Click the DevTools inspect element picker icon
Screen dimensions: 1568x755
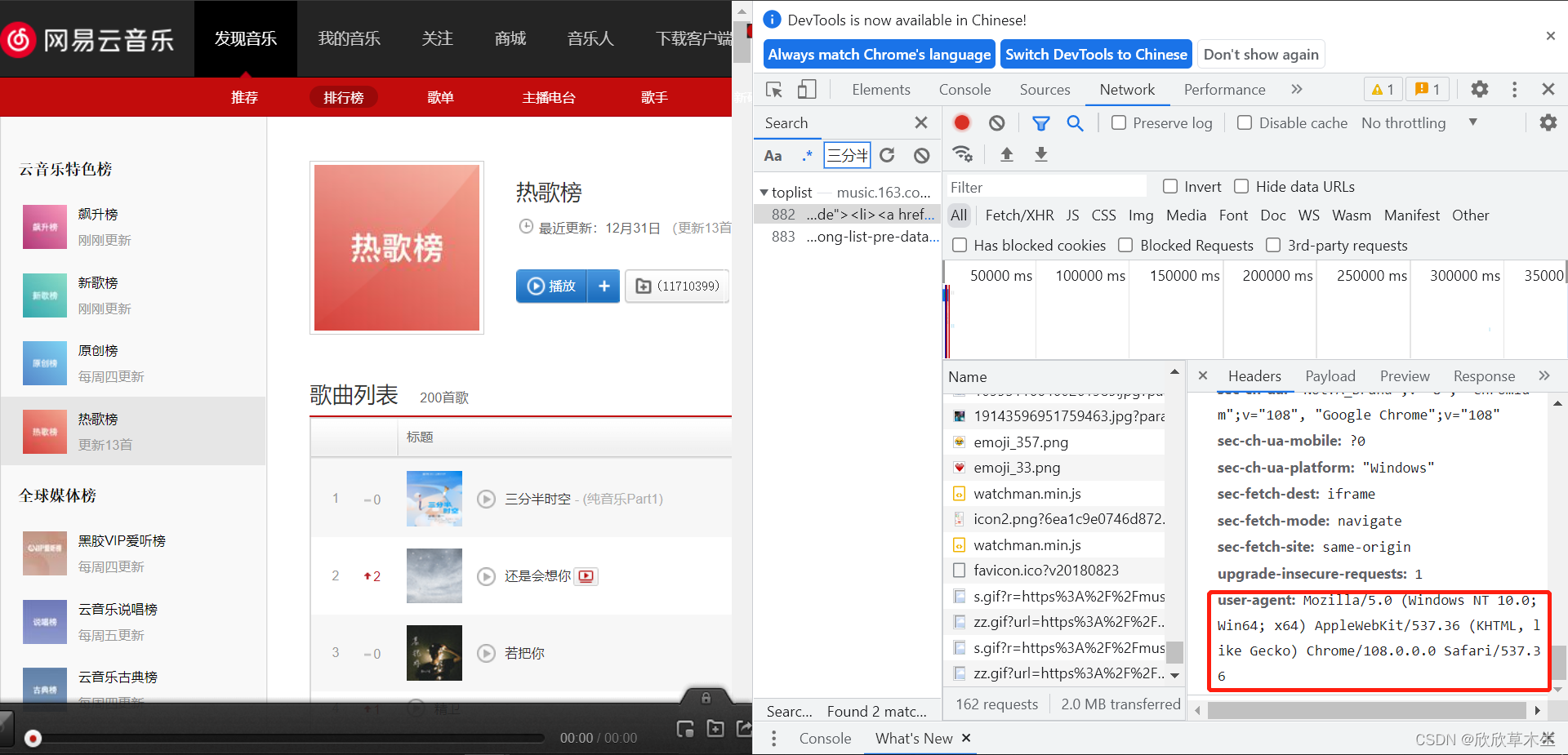pos(774,89)
